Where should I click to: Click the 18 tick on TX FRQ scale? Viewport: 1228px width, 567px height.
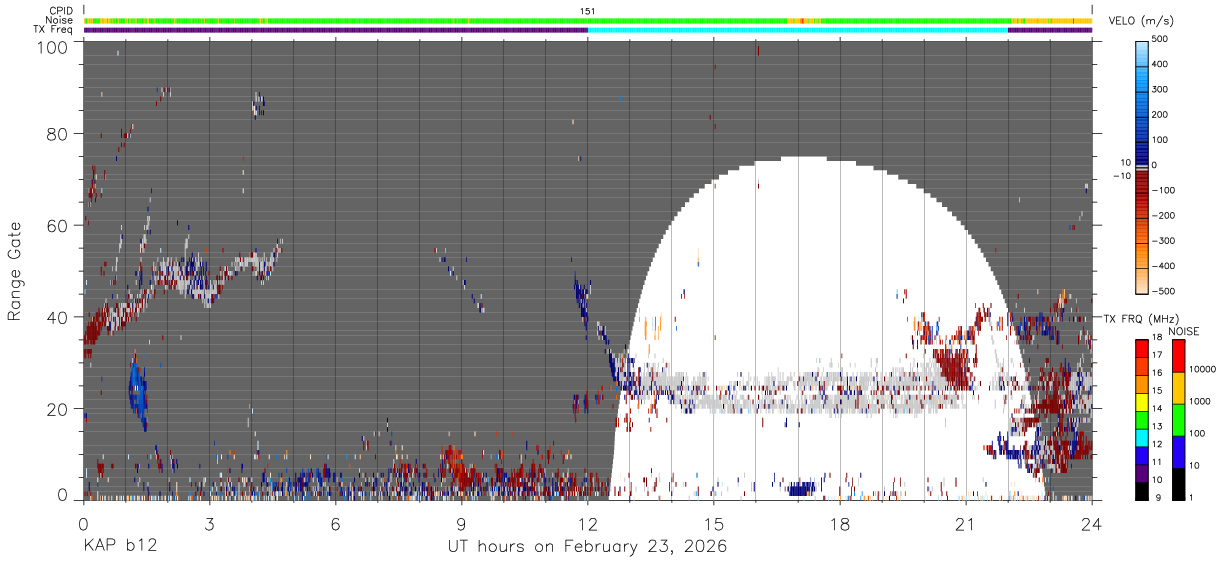pyautogui.click(x=1158, y=338)
